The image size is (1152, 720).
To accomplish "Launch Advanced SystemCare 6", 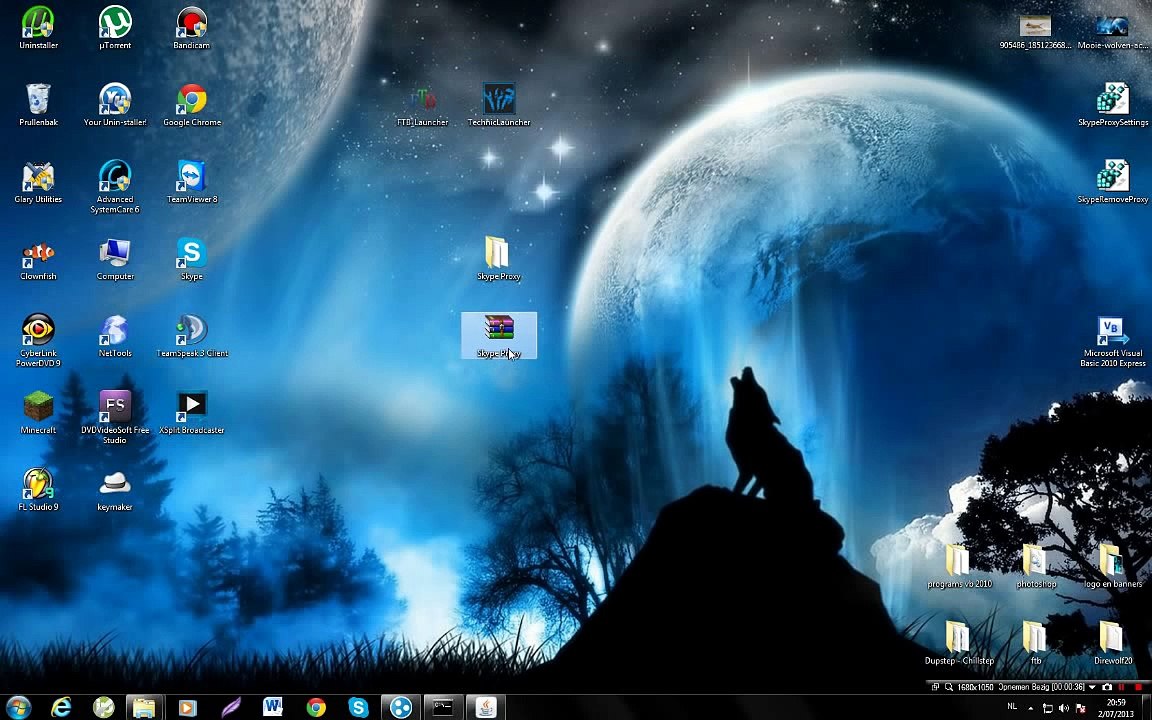I will pos(115,187).
